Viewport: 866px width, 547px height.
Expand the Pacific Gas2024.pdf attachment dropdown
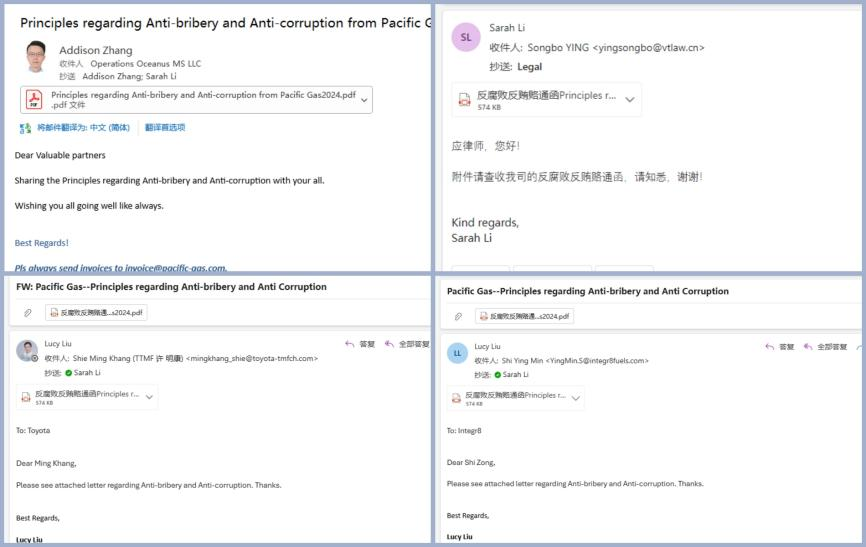pos(364,99)
